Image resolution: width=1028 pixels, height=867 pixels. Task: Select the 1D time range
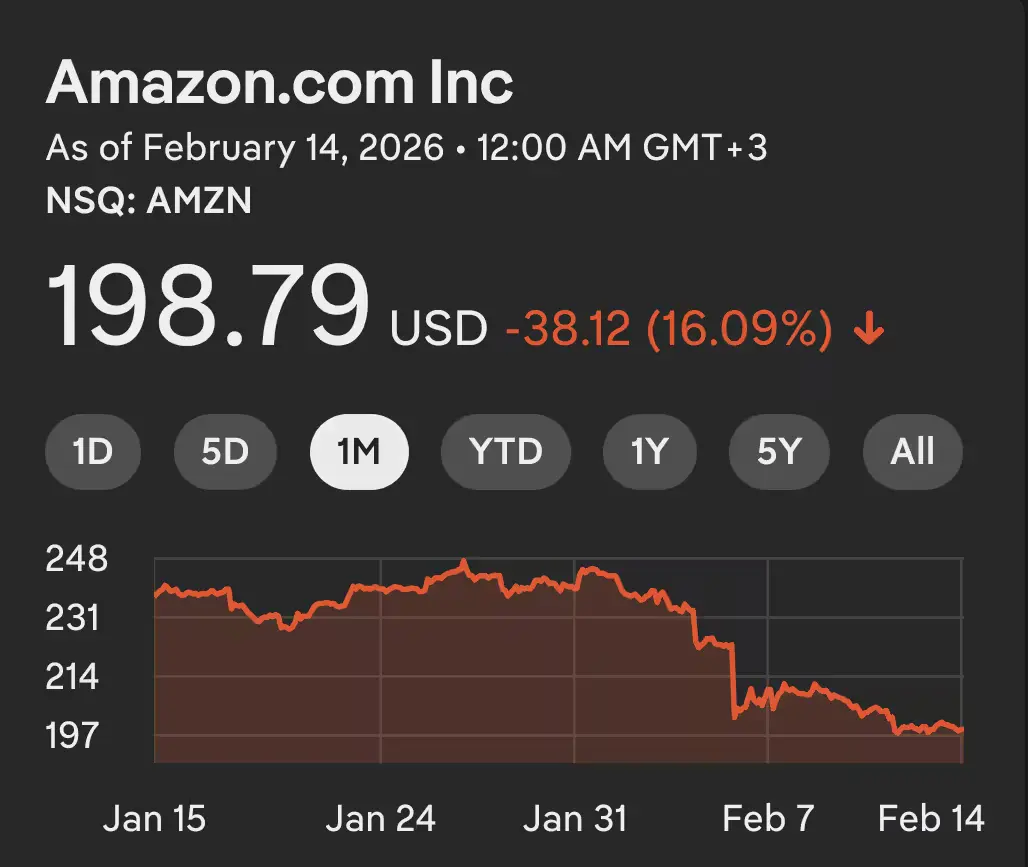pos(93,452)
